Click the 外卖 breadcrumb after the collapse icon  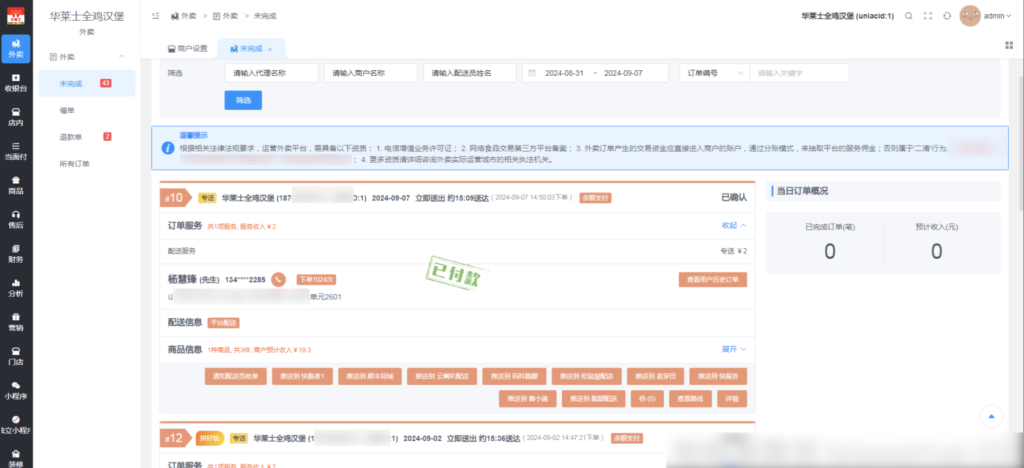click(x=184, y=16)
